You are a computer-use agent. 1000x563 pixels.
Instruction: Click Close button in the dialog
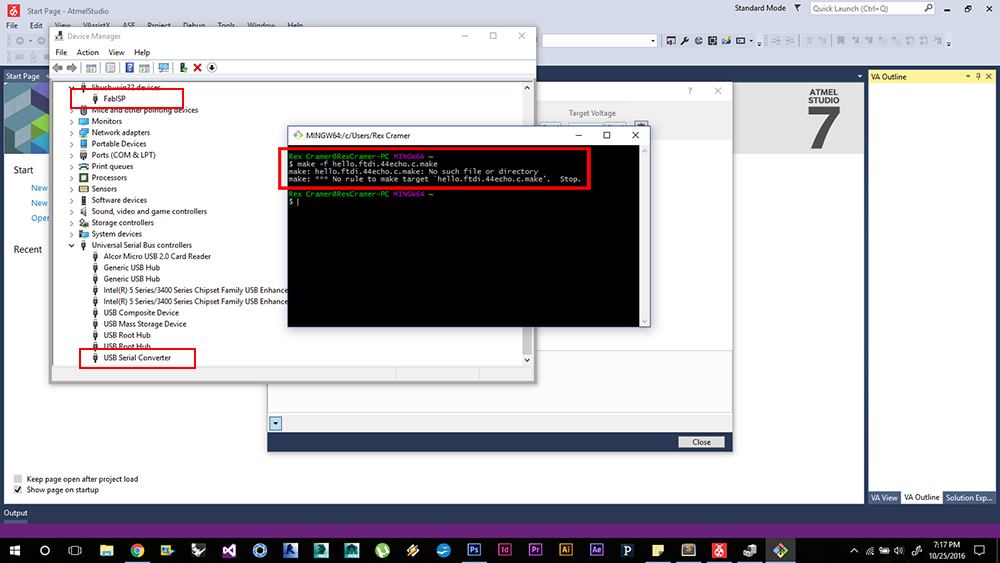point(701,442)
